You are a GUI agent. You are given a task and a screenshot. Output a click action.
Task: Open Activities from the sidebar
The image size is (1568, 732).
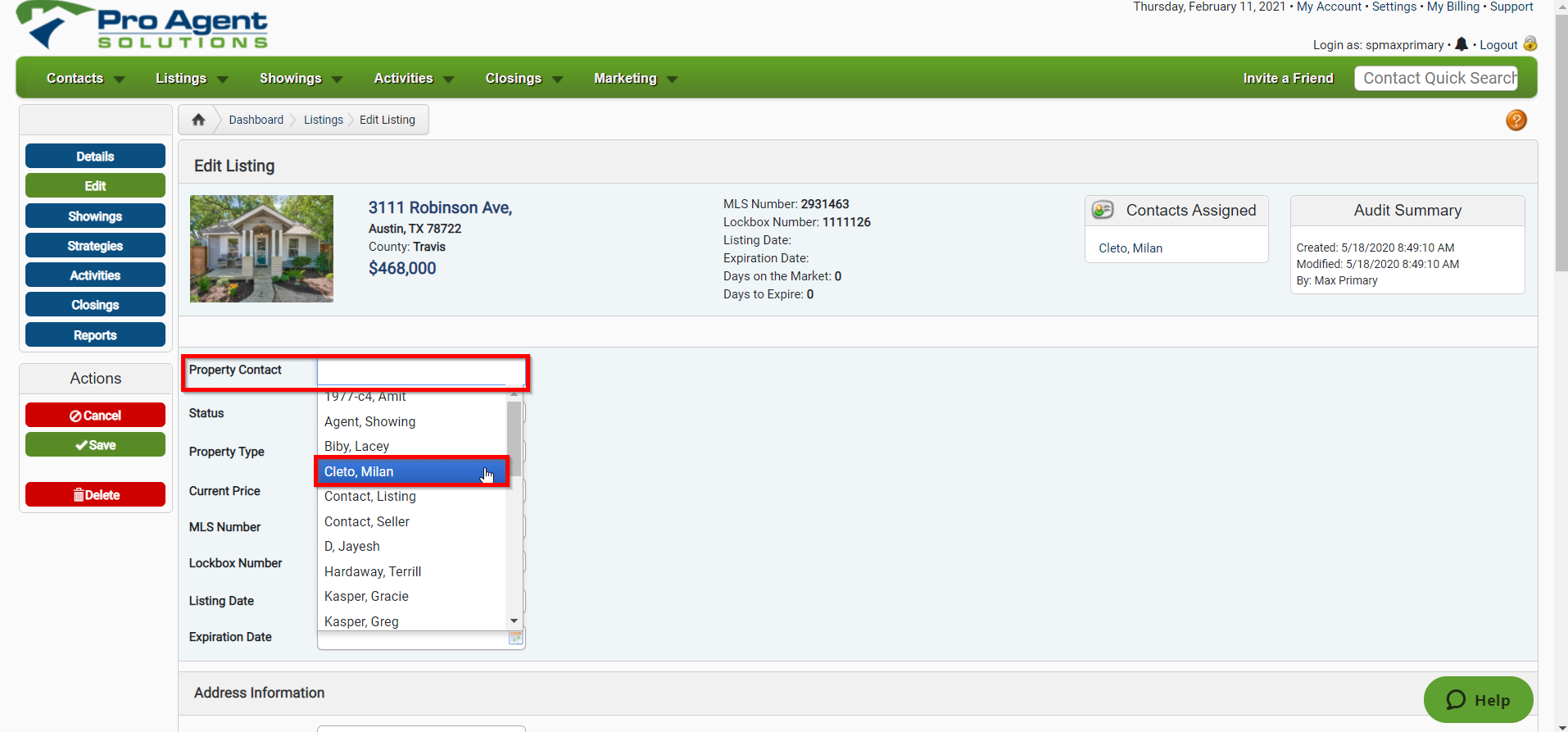pos(95,275)
